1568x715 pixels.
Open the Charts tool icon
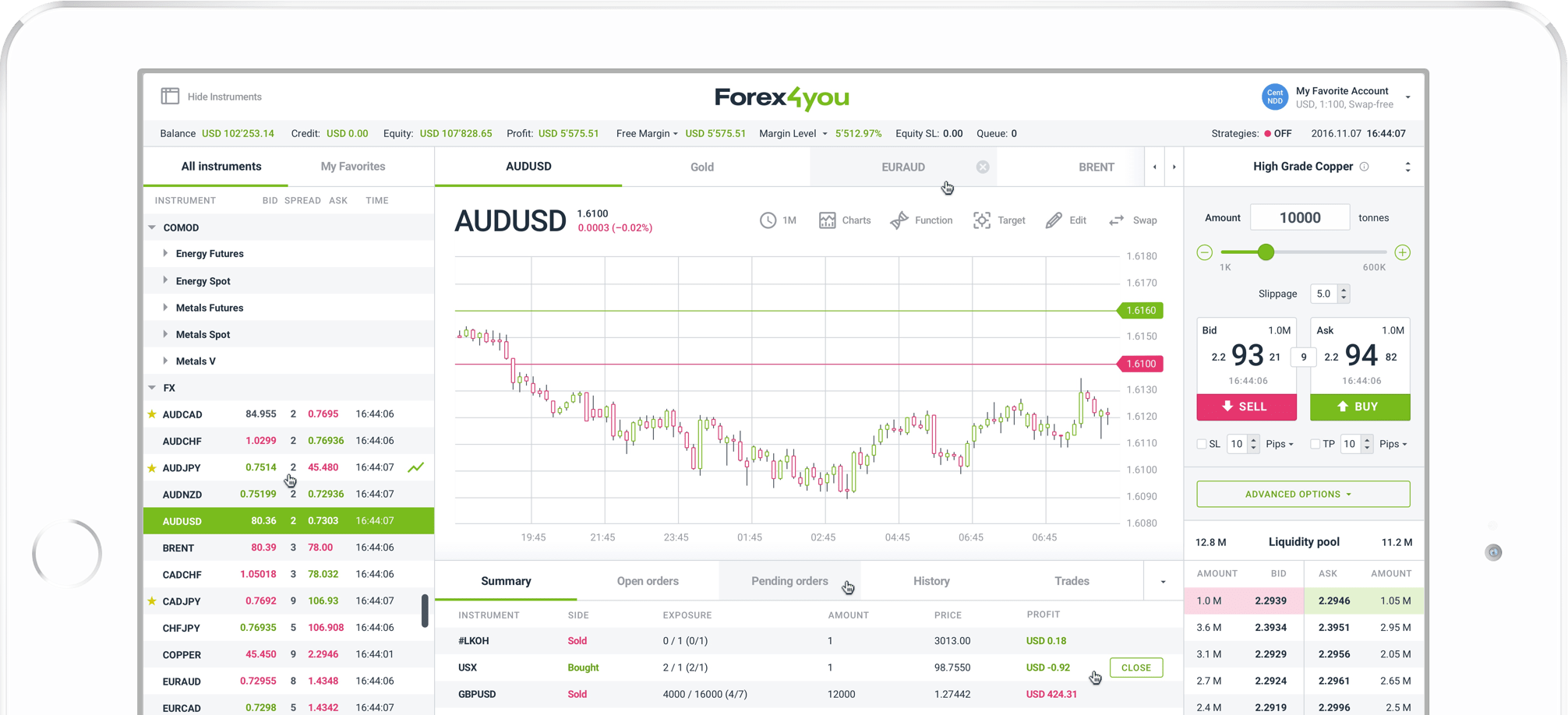(827, 220)
